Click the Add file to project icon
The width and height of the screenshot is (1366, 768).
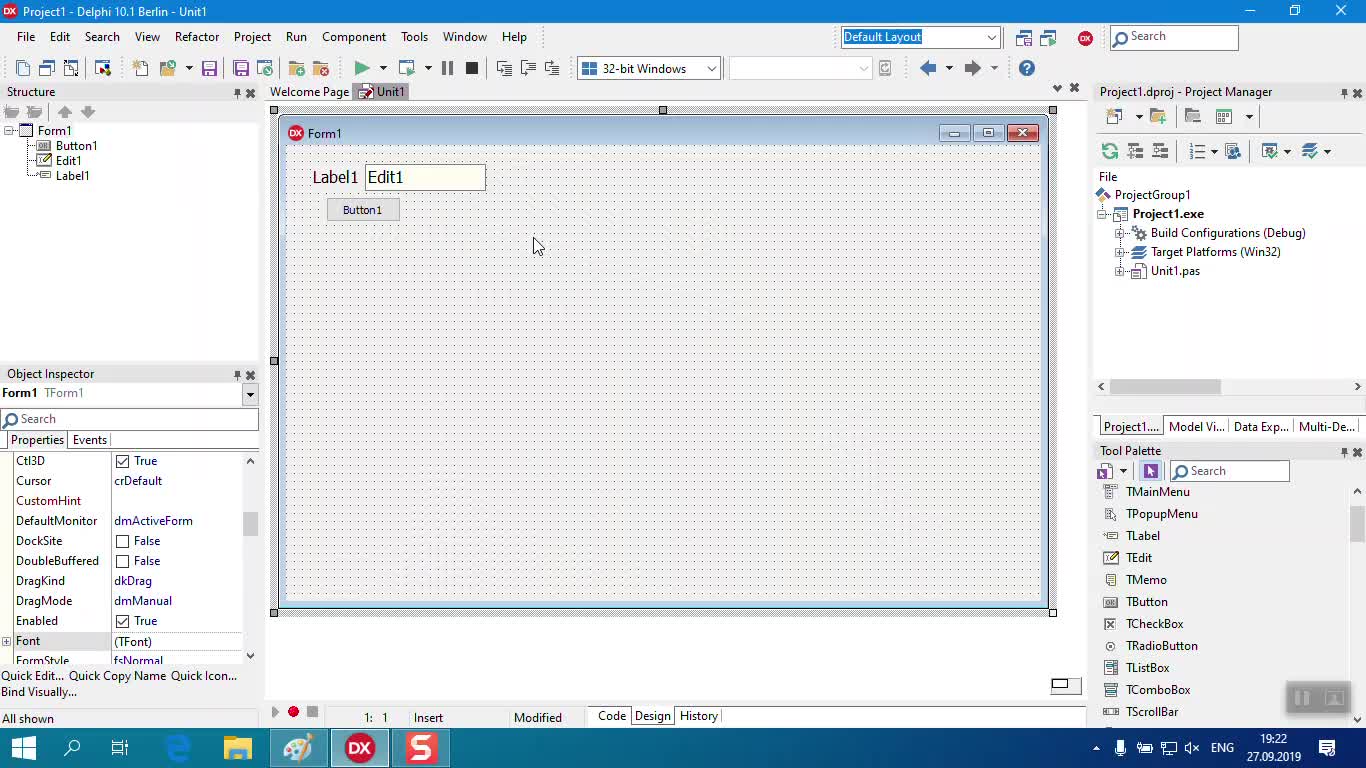(297, 68)
